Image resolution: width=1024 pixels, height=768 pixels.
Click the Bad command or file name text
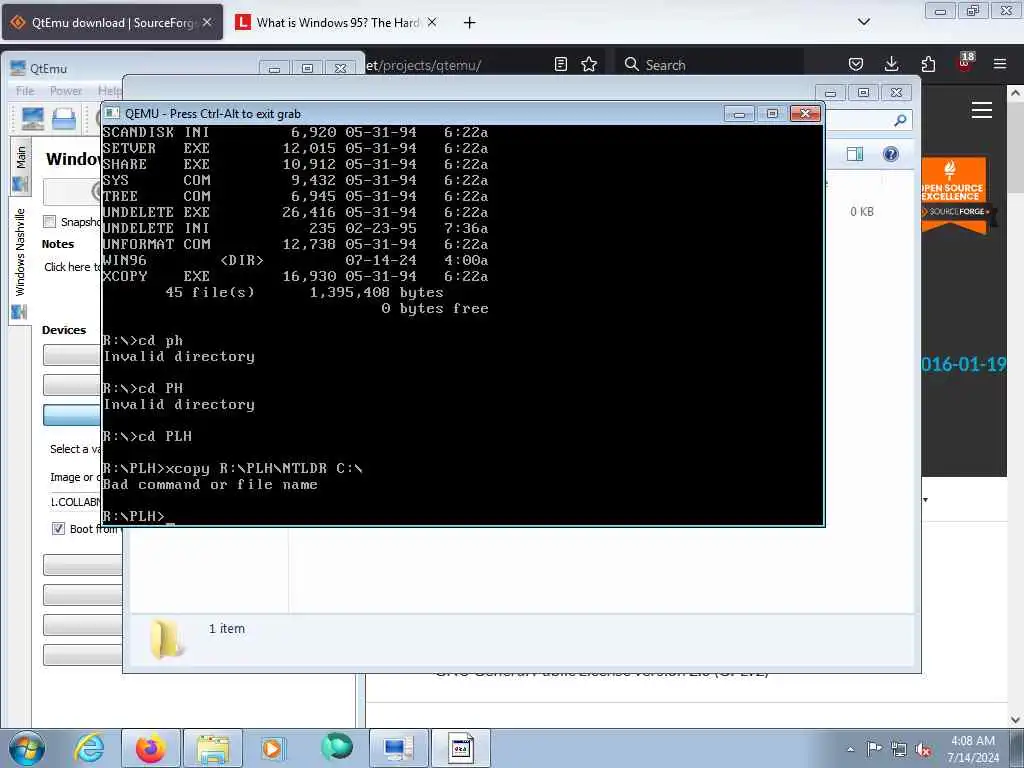click(x=210, y=485)
